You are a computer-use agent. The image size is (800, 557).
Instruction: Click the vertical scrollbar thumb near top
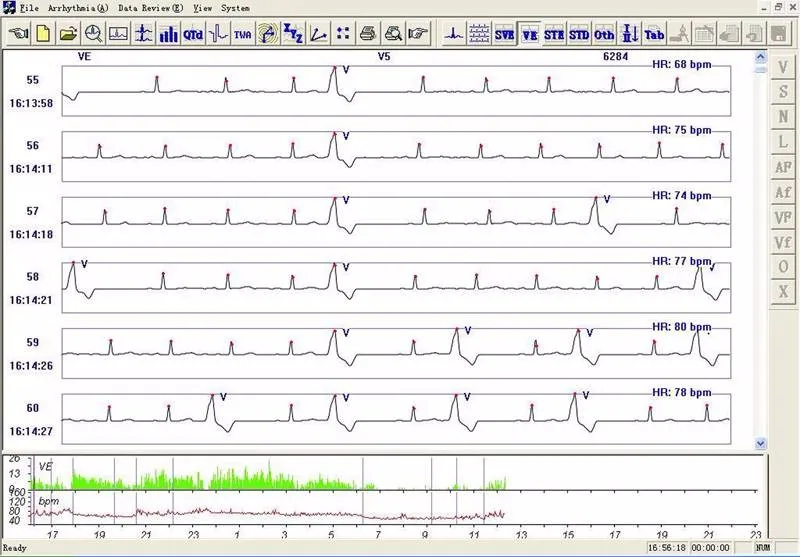tap(760, 70)
